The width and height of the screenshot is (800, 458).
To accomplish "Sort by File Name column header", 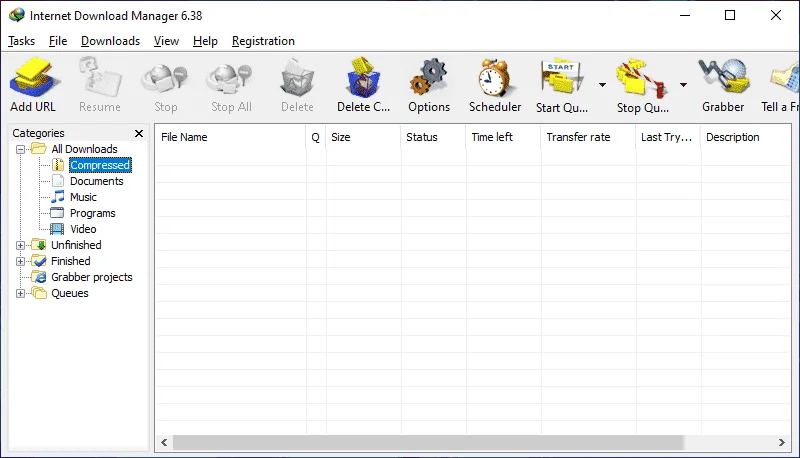I will coord(231,137).
